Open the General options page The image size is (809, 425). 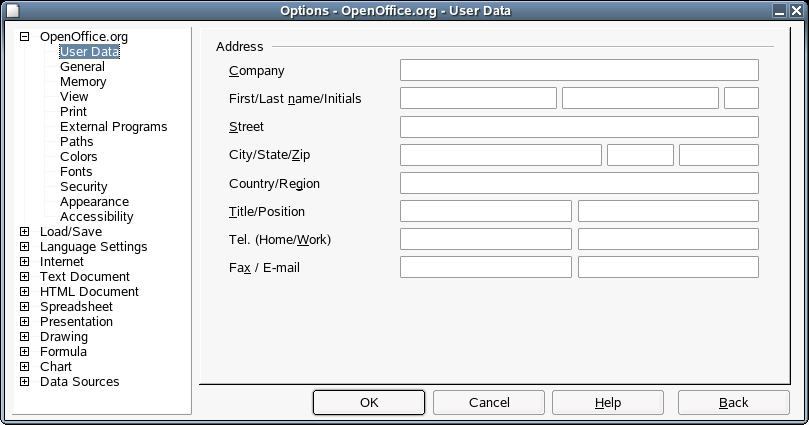[82, 67]
